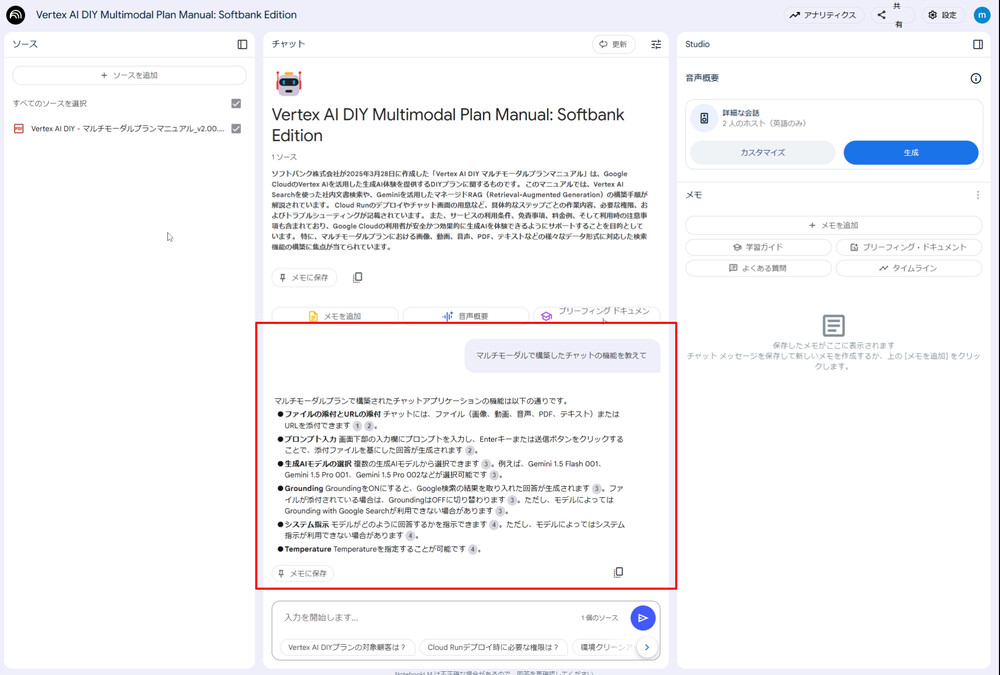Screen dimensions: 1000x675
Task: Click the NotebookLM logo icon top-left
Action: (14, 14)
